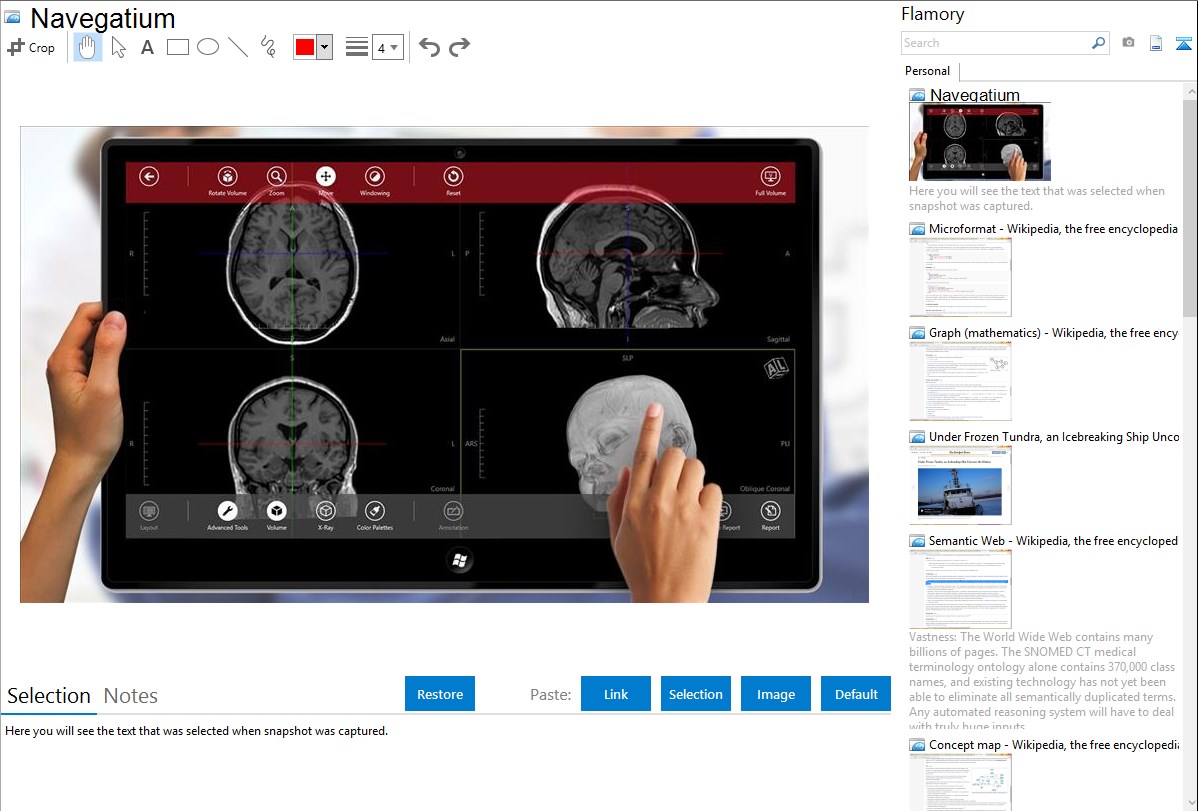Image resolution: width=1198 pixels, height=811 pixels.
Task: Click the X-Ray icon
Action: tap(325, 511)
